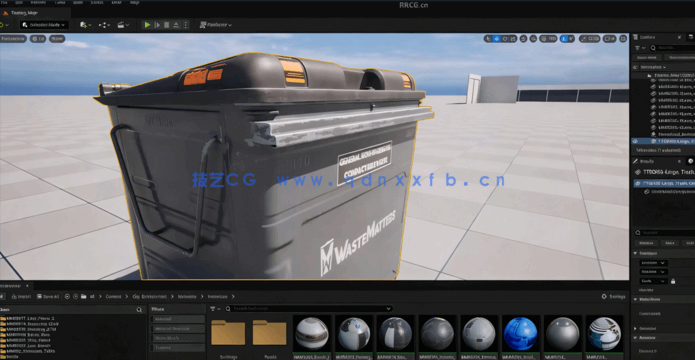Click the Outliner search field
Screen dimensions: 695x360
click(x=672, y=48)
